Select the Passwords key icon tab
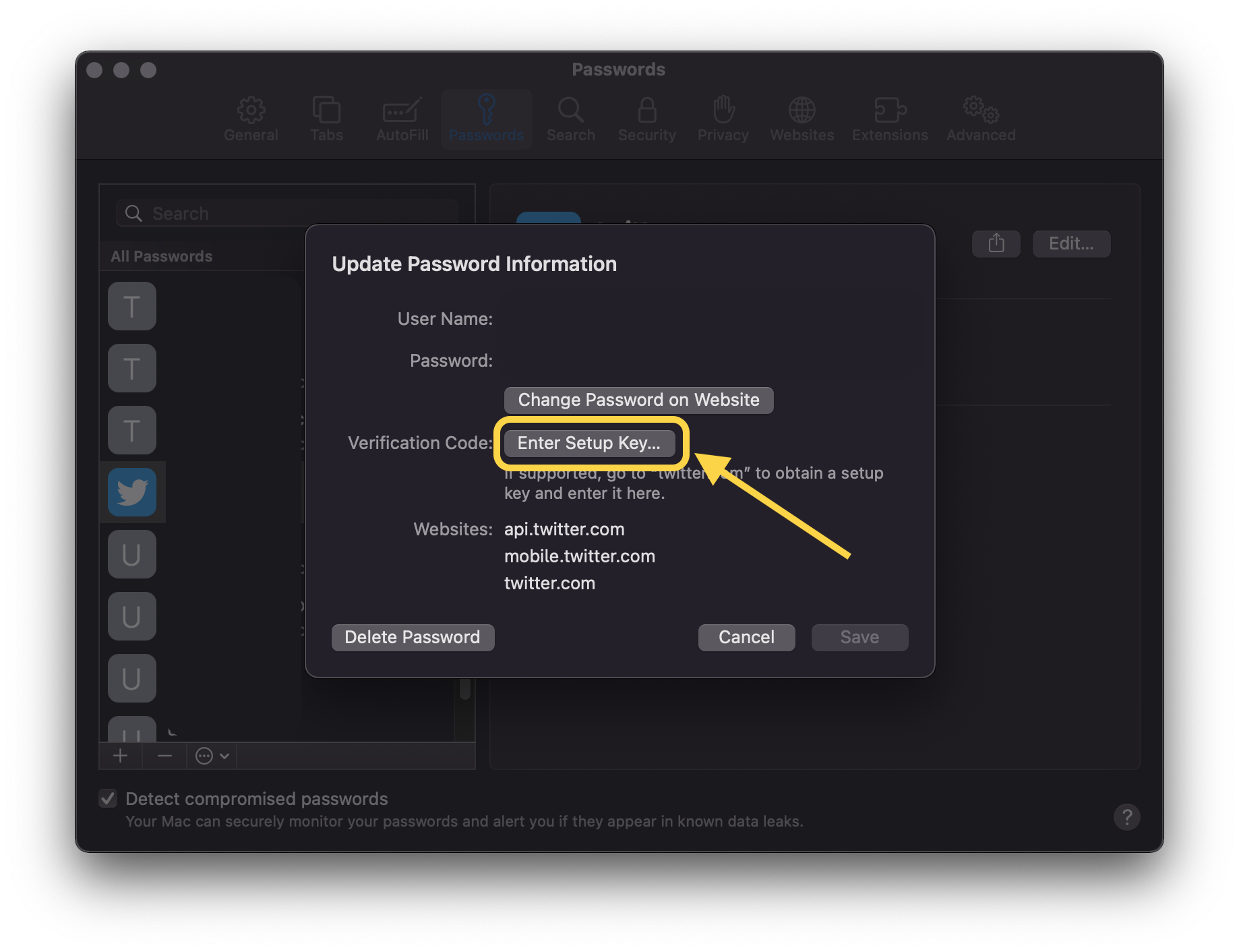Image resolution: width=1239 pixels, height=952 pixels. click(x=486, y=119)
